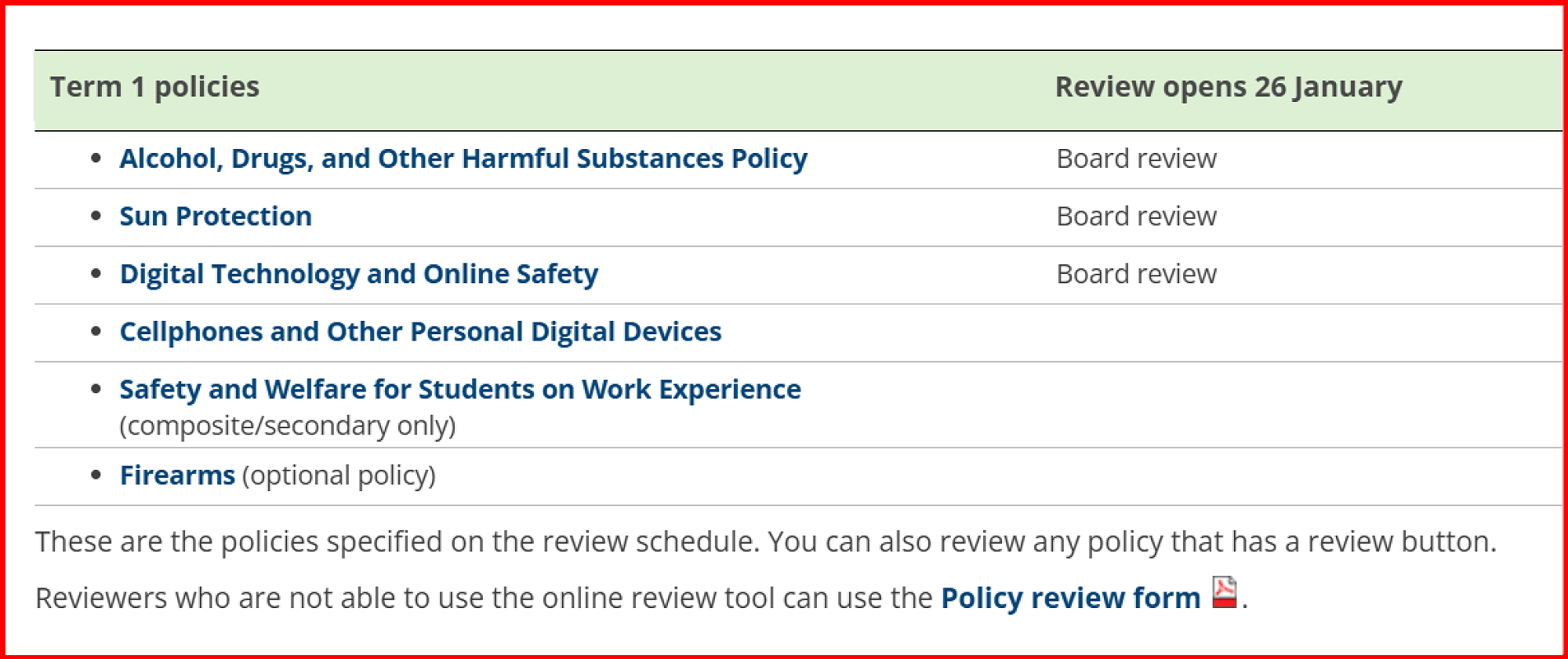Click the Review opens 26 January header
Image resolution: width=1568 pixels, height=659 pixels.
pos(1228,87)
